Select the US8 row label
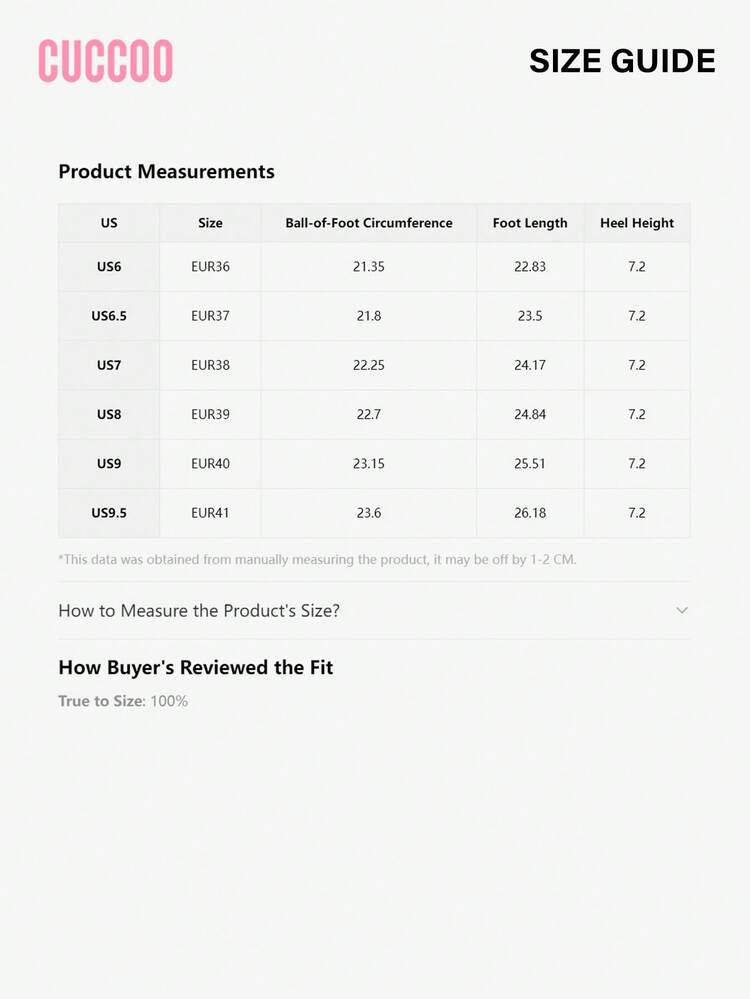750x999 pixels. (x=109, y=414)
